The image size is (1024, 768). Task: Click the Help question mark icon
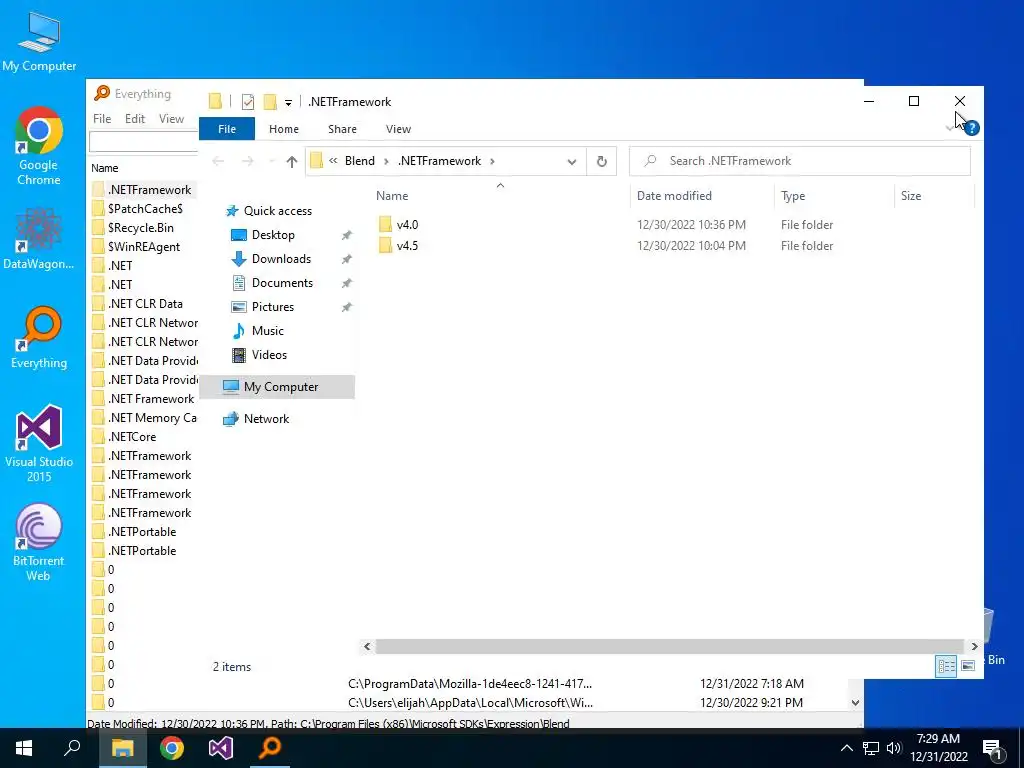(x=971, y=128)
